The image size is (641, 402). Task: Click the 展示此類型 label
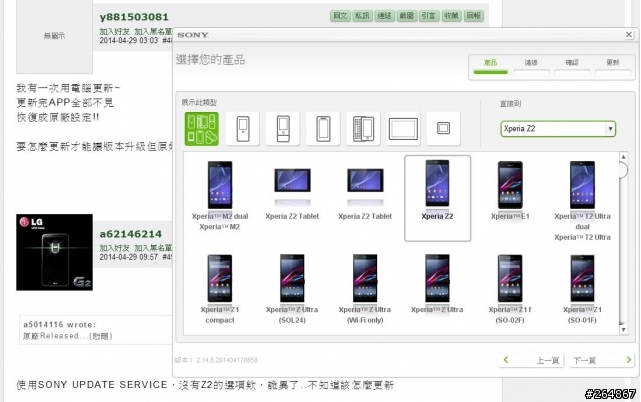pos(199,103)
